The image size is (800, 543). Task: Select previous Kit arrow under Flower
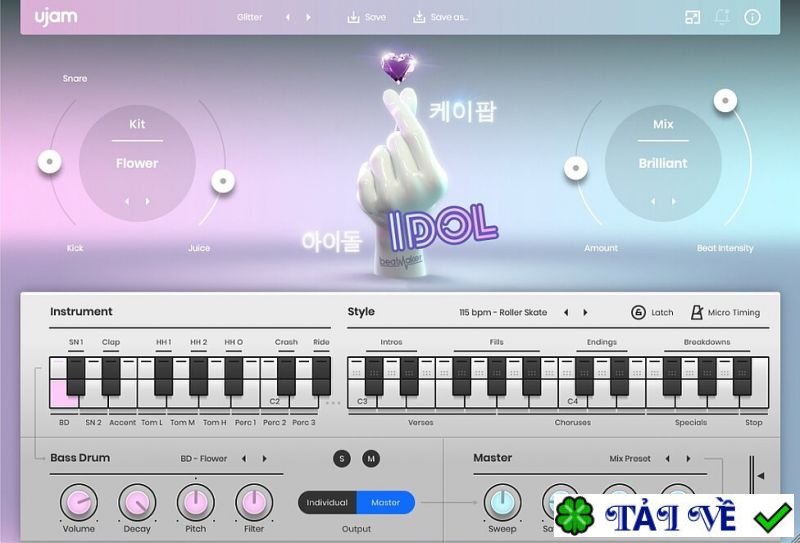click(127, 202)
